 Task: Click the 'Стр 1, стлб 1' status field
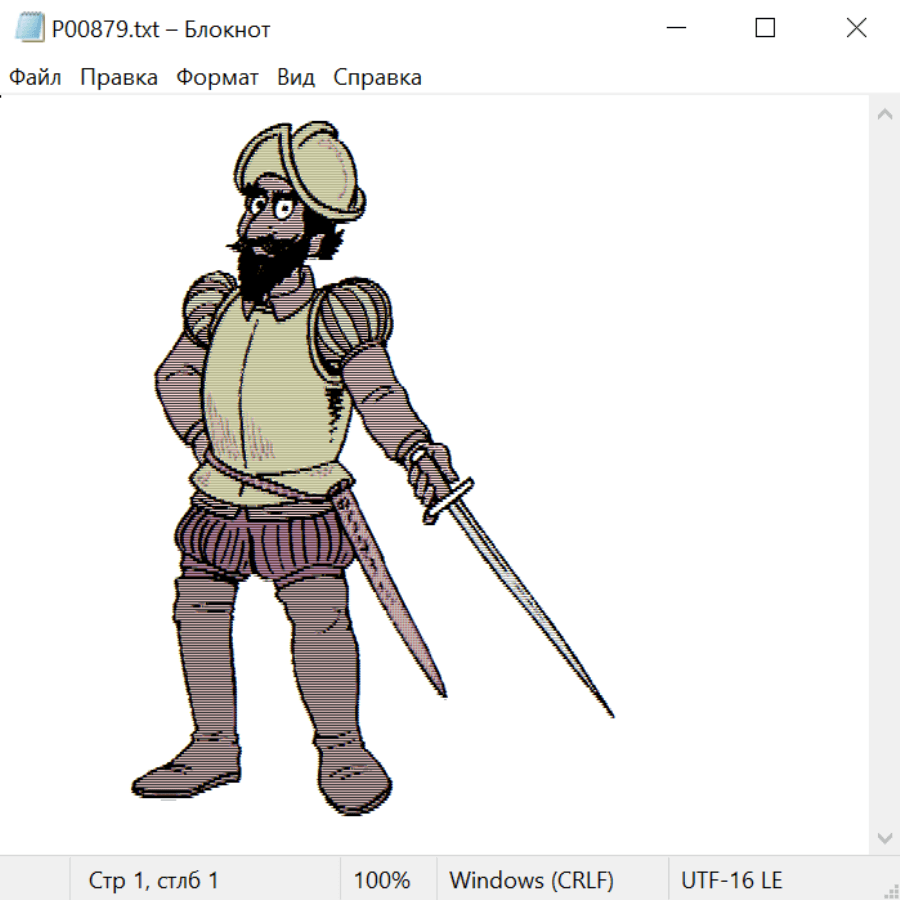pos(154,880)
